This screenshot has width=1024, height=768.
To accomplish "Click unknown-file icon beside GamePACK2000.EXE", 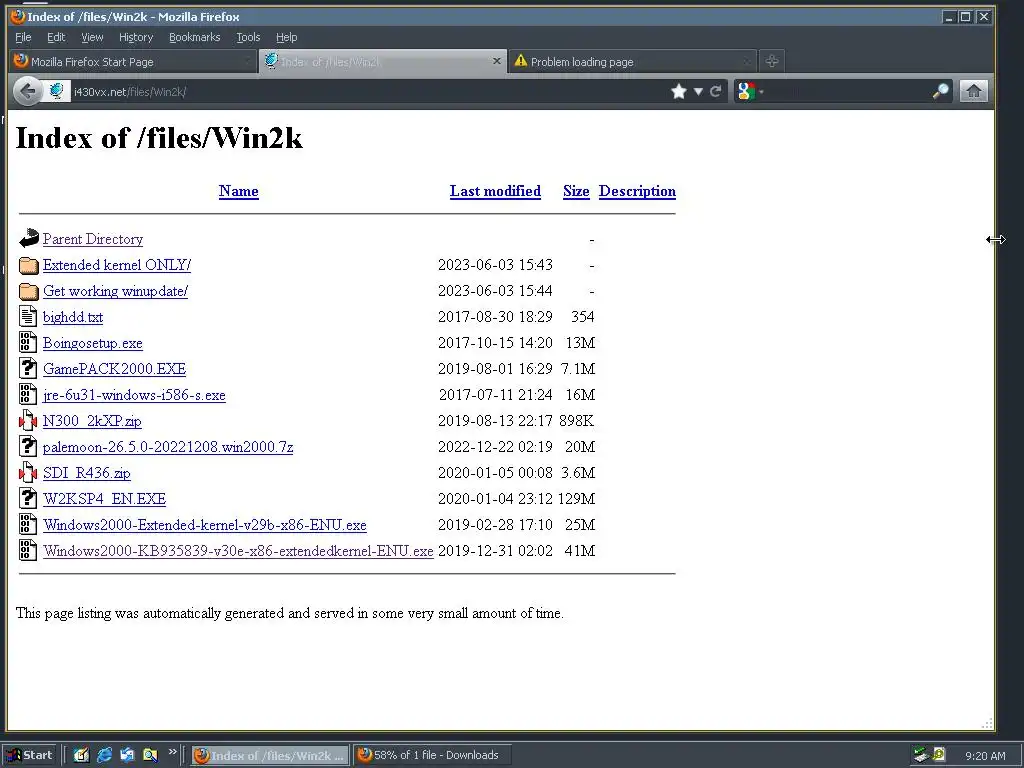I will [x=28, y=369].
